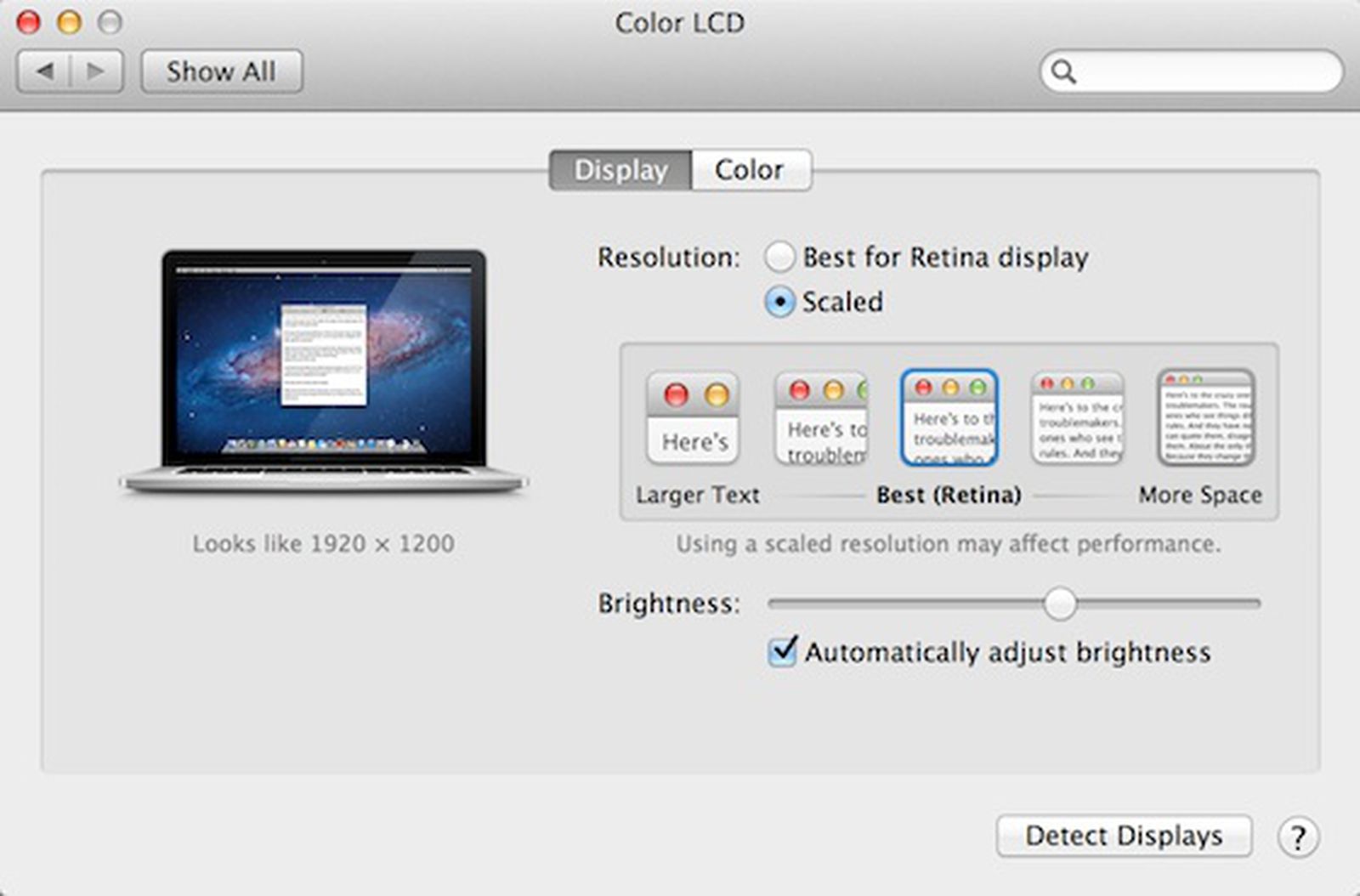Adjust the Brightness slider handle
Viewport: 1360px width, 896px height.
[x=1060, y=604]
